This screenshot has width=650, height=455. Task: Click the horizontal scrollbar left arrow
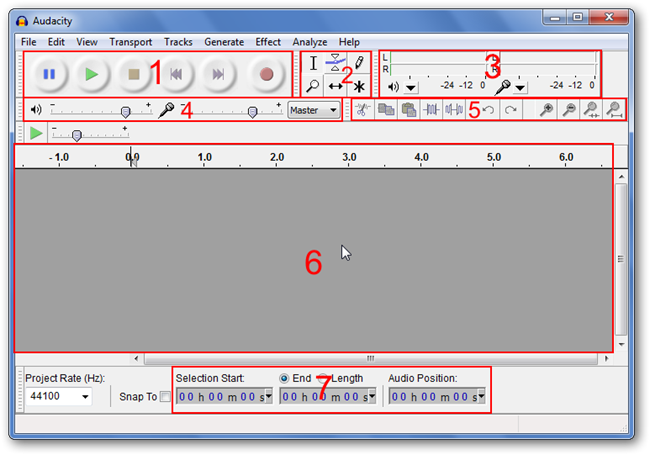(x=137, y=358)
